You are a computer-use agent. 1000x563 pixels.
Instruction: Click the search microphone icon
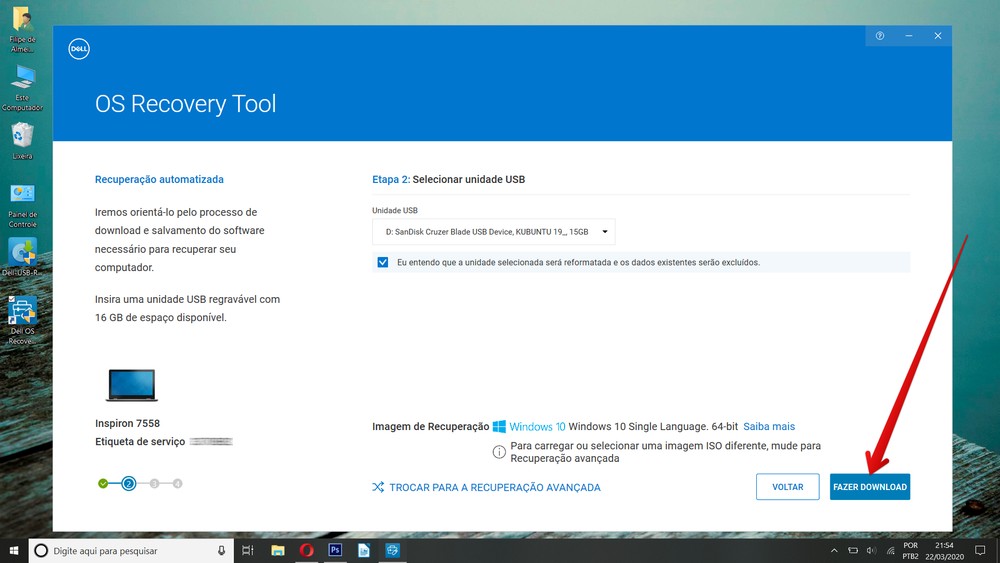[x=221, y=551]
